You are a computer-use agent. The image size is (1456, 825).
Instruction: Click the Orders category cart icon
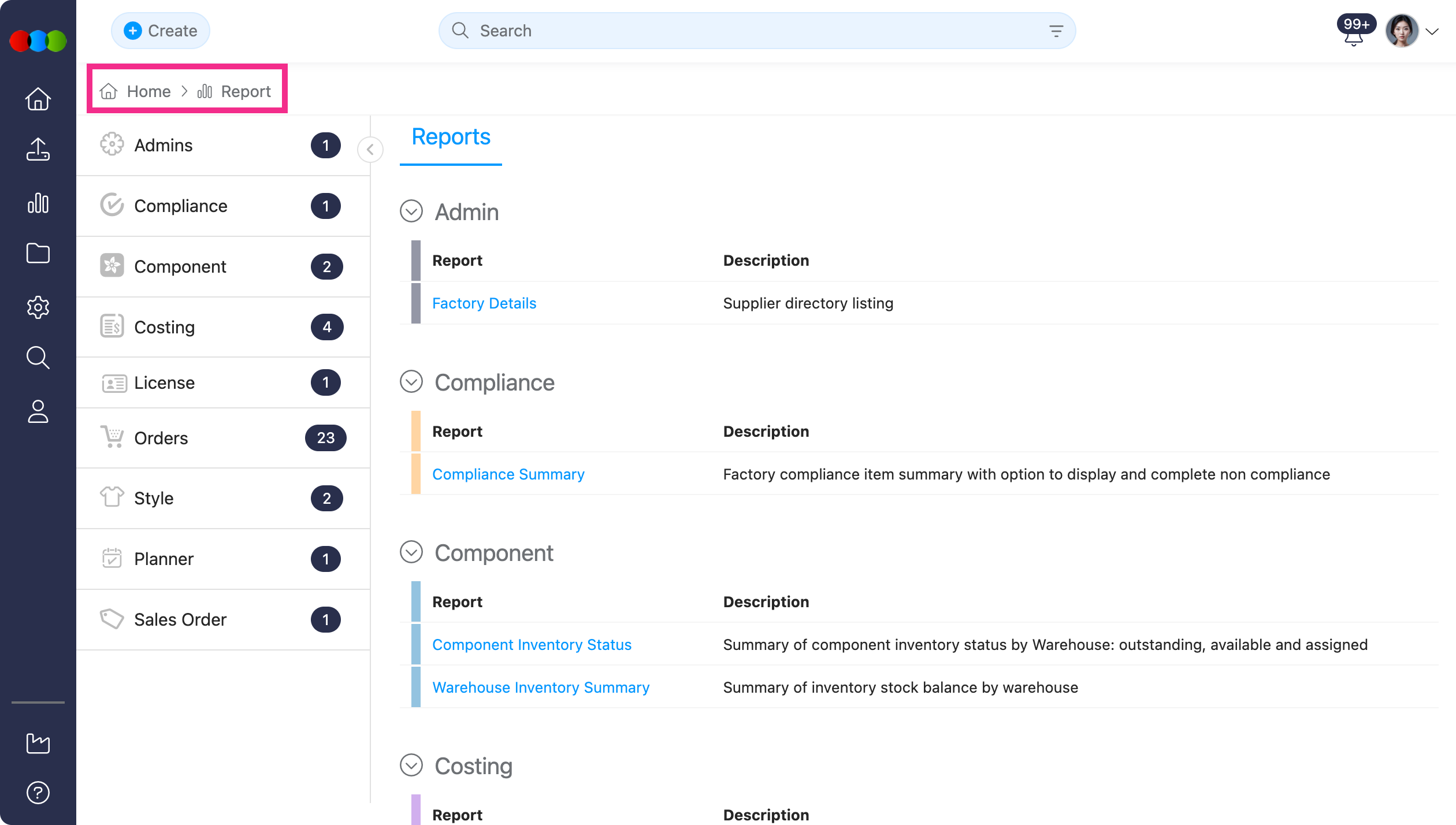coord(112,437)
